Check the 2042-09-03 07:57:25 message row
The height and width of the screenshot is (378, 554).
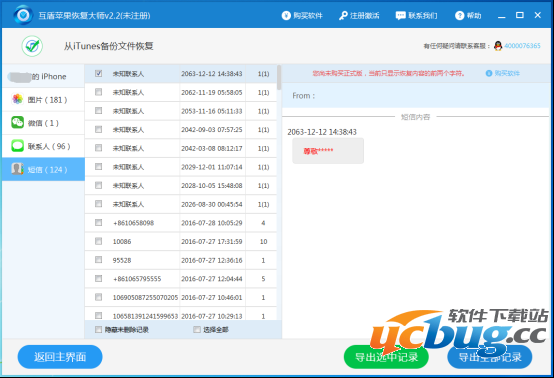99,129
